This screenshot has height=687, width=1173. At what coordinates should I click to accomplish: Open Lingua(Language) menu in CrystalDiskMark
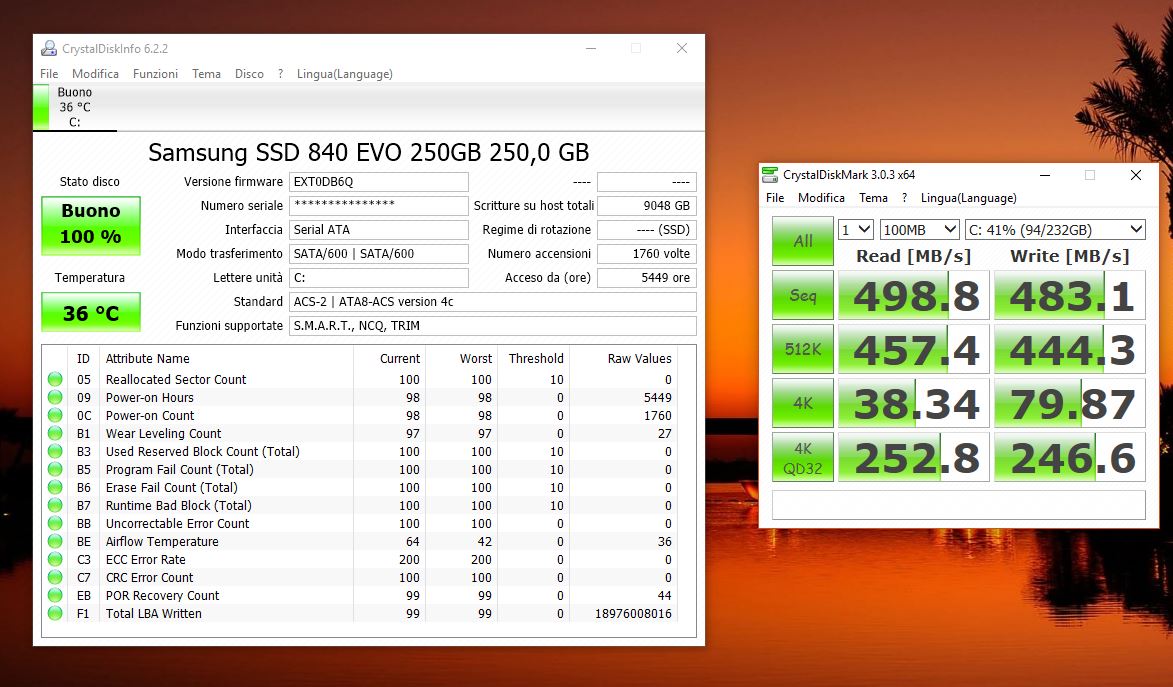(969, 198)
